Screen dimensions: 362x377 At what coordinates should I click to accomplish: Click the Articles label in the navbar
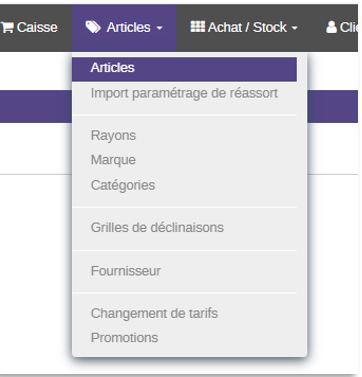coord(128,27)
